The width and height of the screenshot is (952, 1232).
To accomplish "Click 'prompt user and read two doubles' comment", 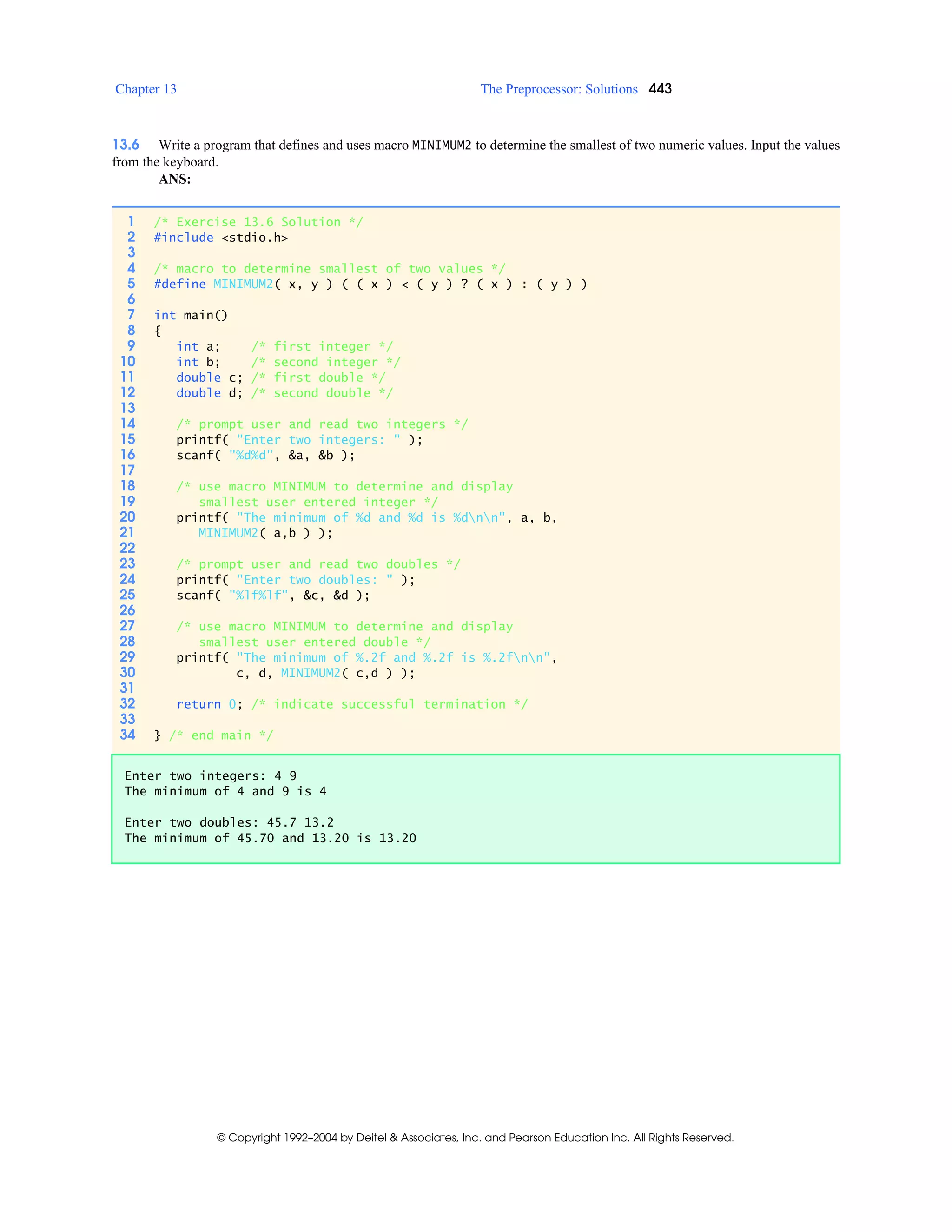I will 318,564.
